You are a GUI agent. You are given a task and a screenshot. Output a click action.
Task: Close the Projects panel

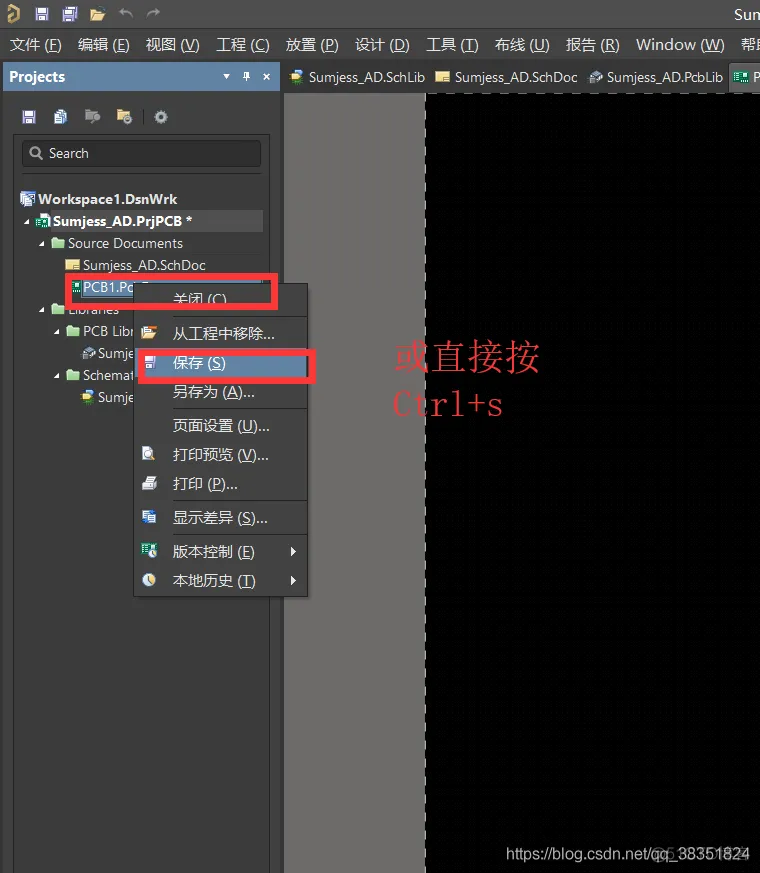pyautogui.click(x=267, y=76)
